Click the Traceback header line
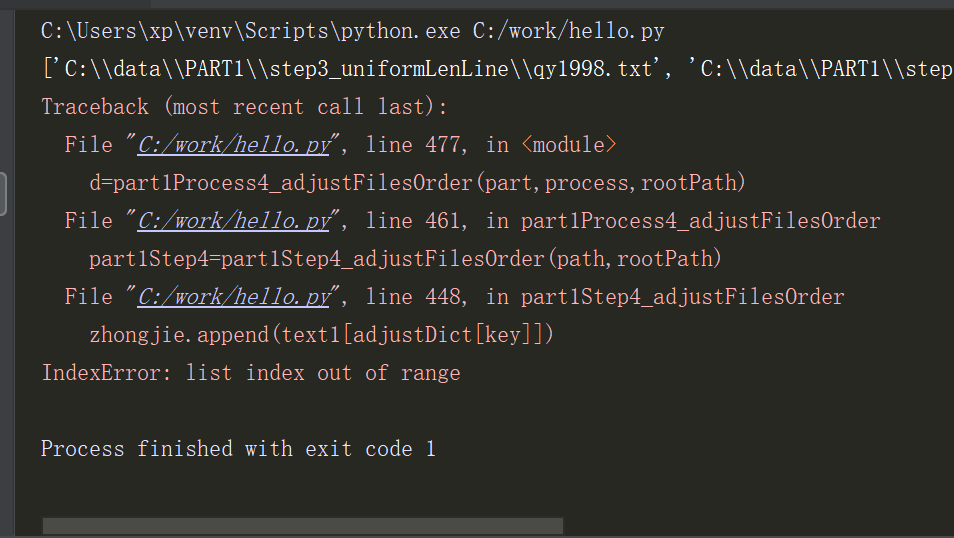Viewport: 954px width, 538px height. click(x=244, y=107)
